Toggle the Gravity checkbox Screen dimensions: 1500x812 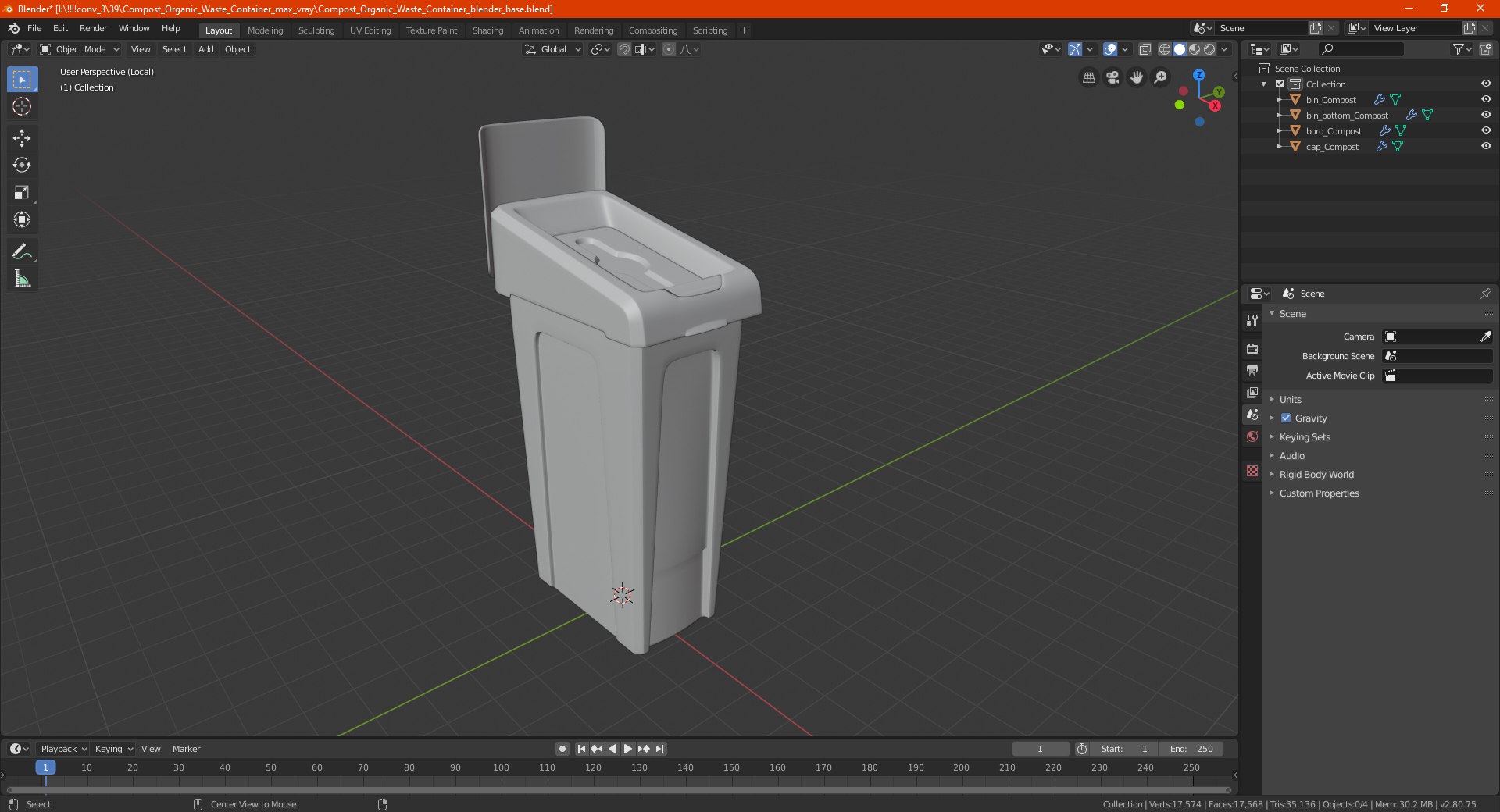pos(1286,418)
